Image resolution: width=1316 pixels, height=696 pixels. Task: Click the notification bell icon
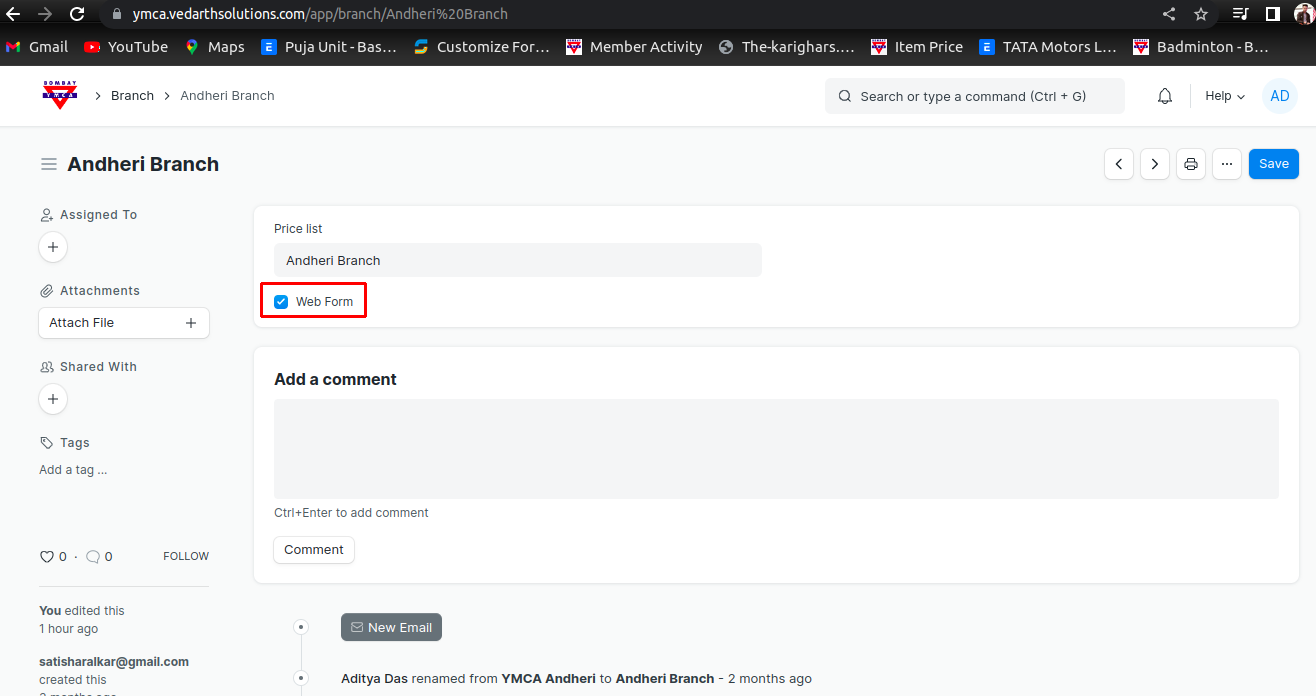tap(1165, 96)
